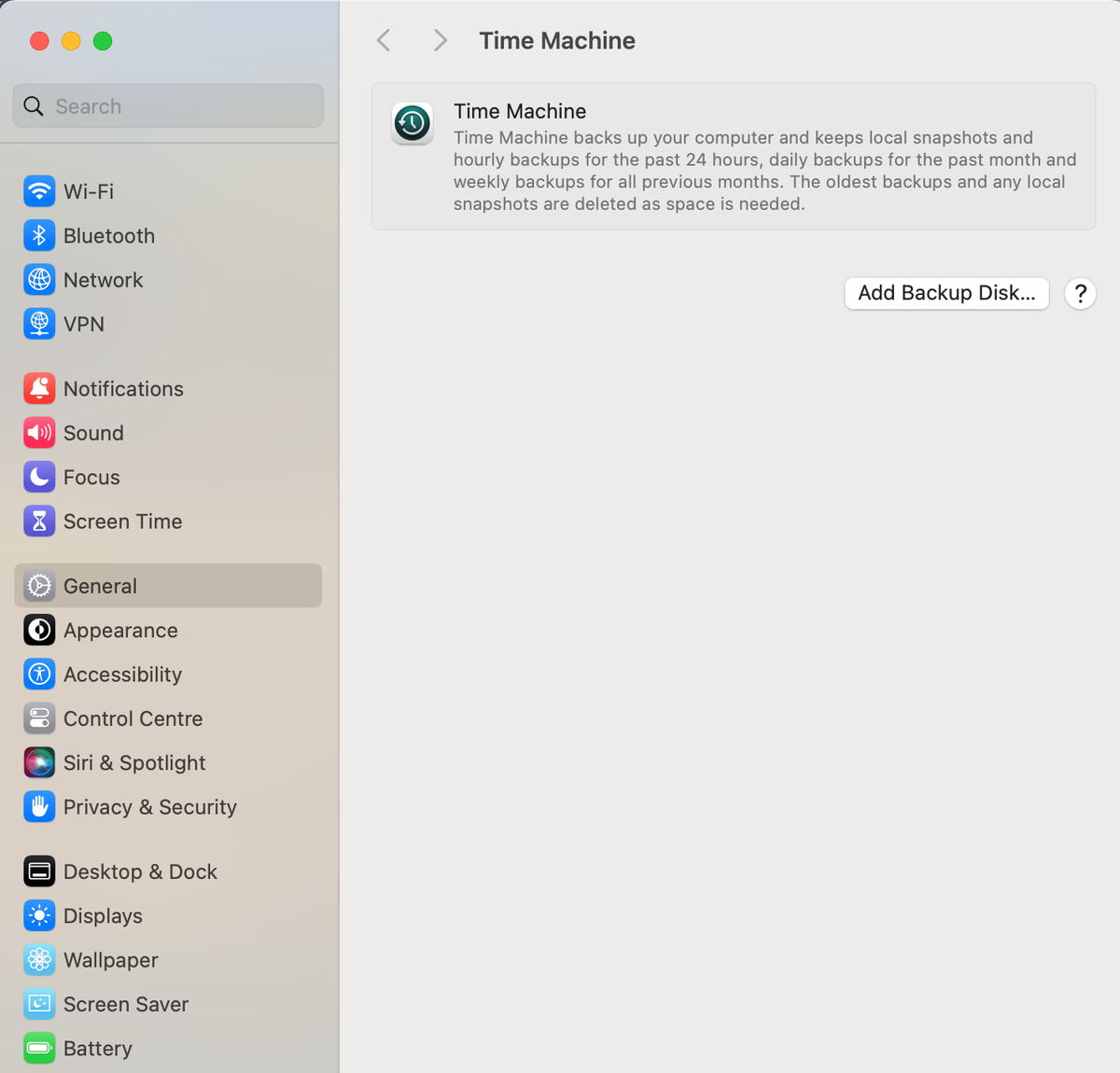Image resolution: width=1120 pixels, height=1073 pixels.
Task: Click the Add Backup Disk button
Action: point(946,293)
